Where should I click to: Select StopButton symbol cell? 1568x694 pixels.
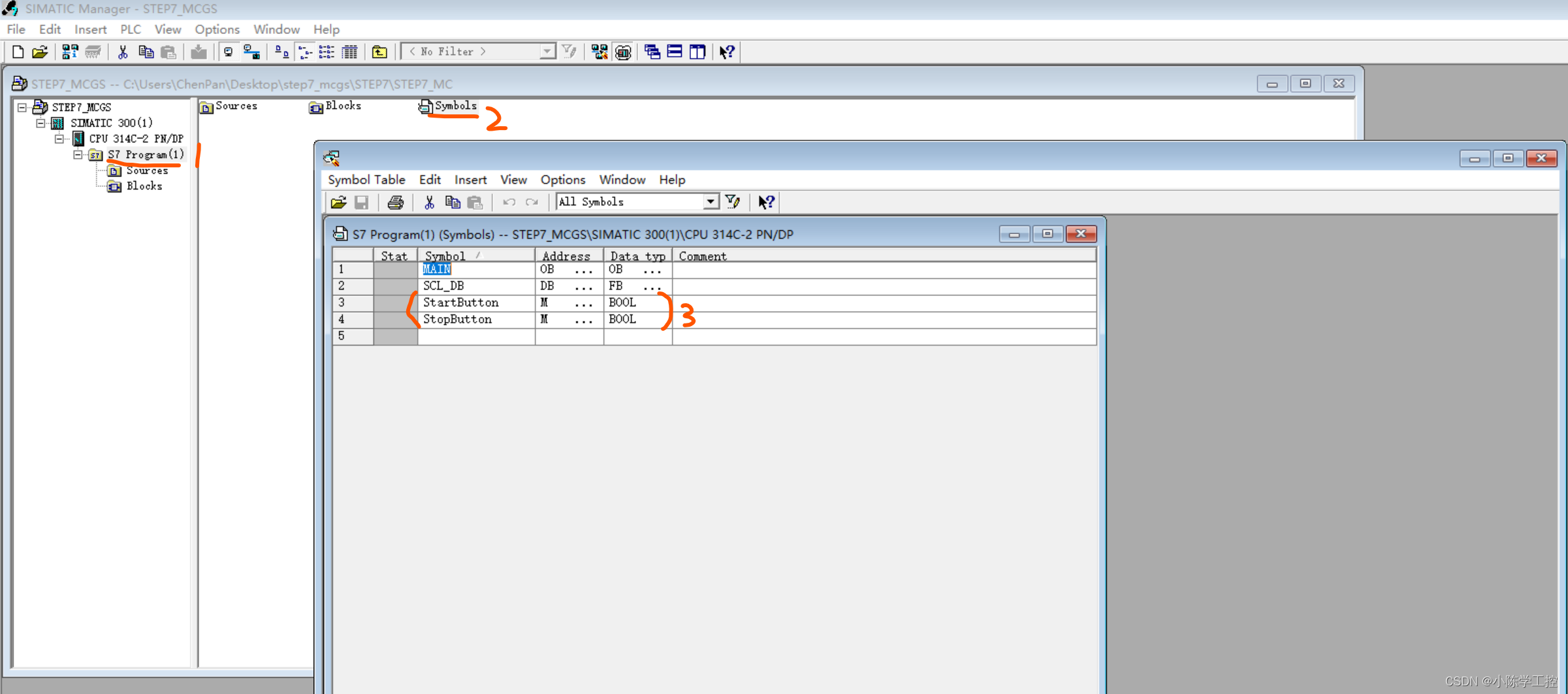tap(476, 320)
